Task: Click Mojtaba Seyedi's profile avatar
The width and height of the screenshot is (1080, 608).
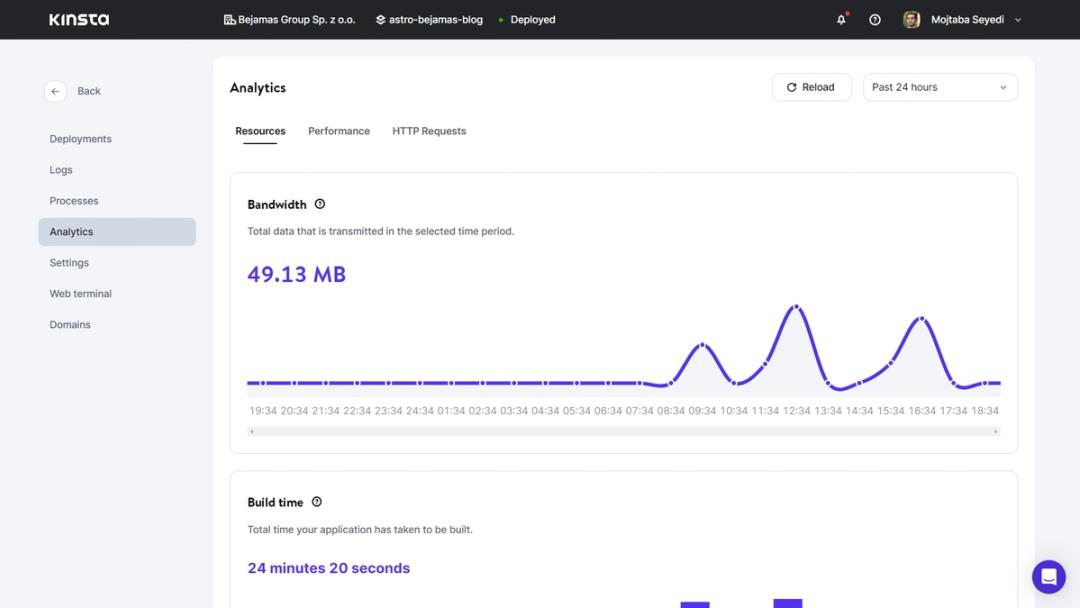Action: point(911,19)
